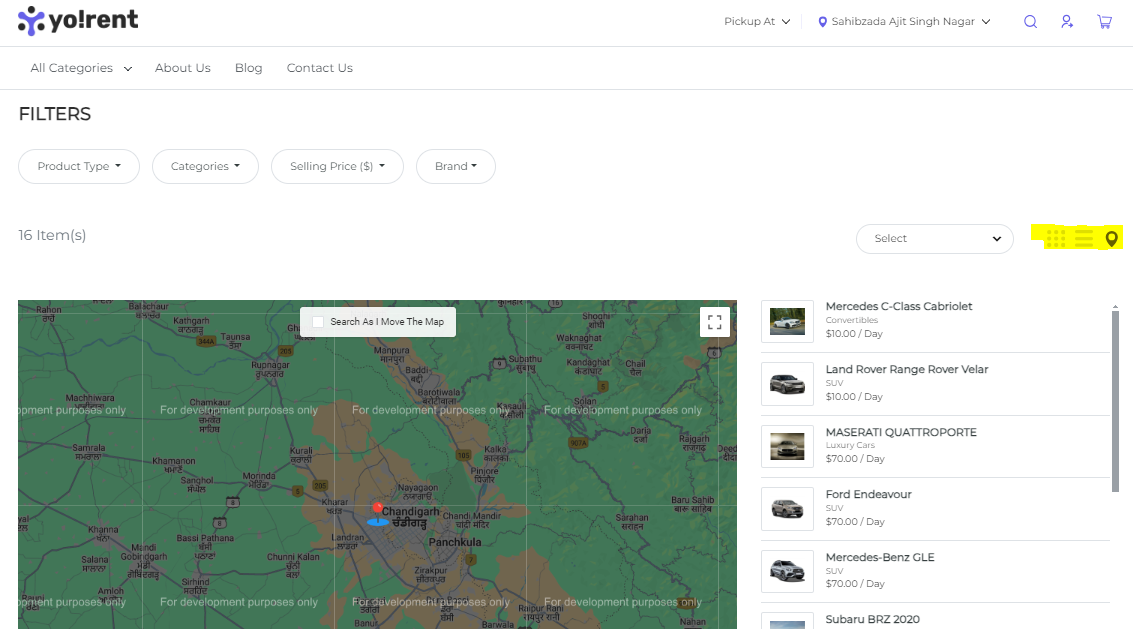Click the Mercedes C-Class Cabriolet thumbnail

pyautogui.click(x=788, y=321)
